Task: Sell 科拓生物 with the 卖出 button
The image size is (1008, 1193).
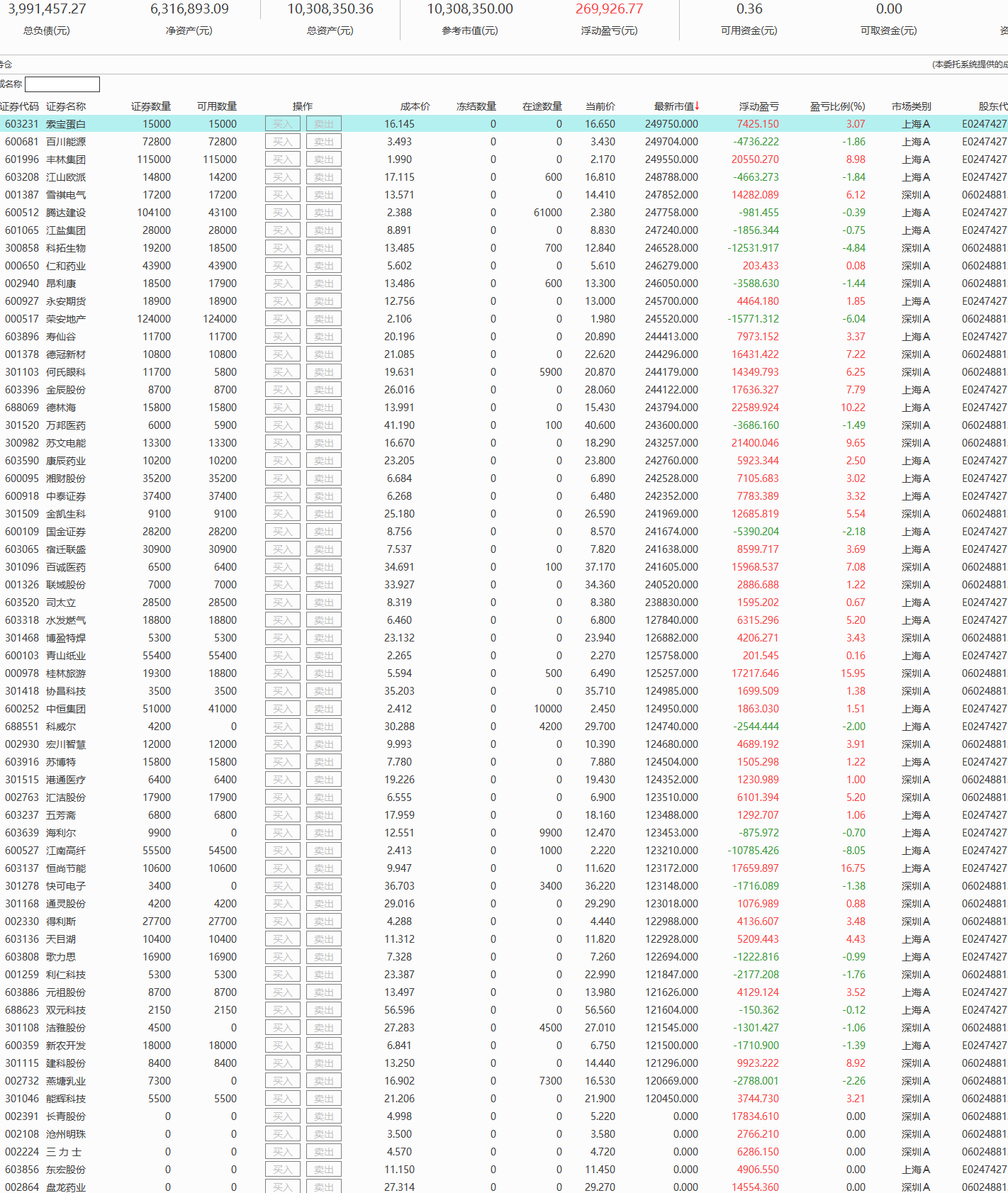Action: tap(324, 248)
